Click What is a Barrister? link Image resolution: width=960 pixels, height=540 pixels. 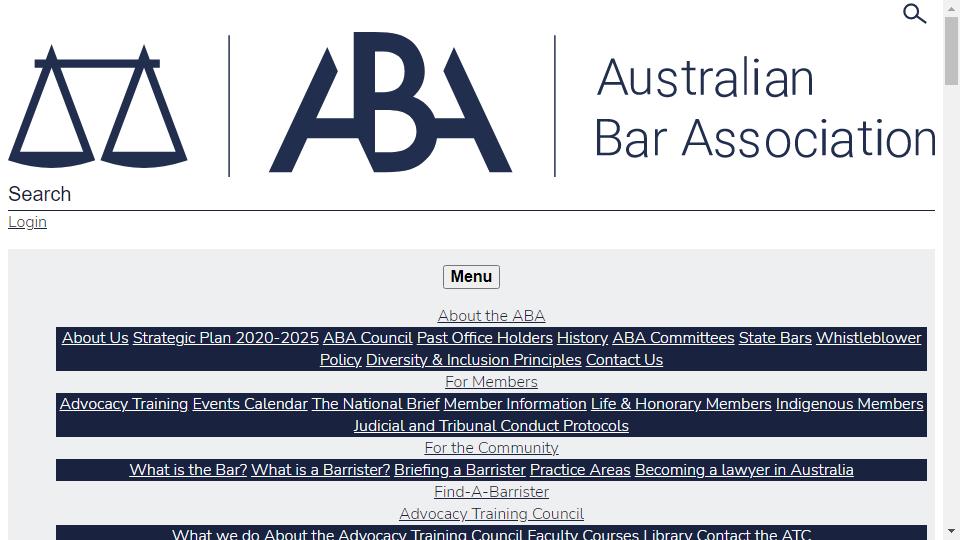(x=320, y=470)
